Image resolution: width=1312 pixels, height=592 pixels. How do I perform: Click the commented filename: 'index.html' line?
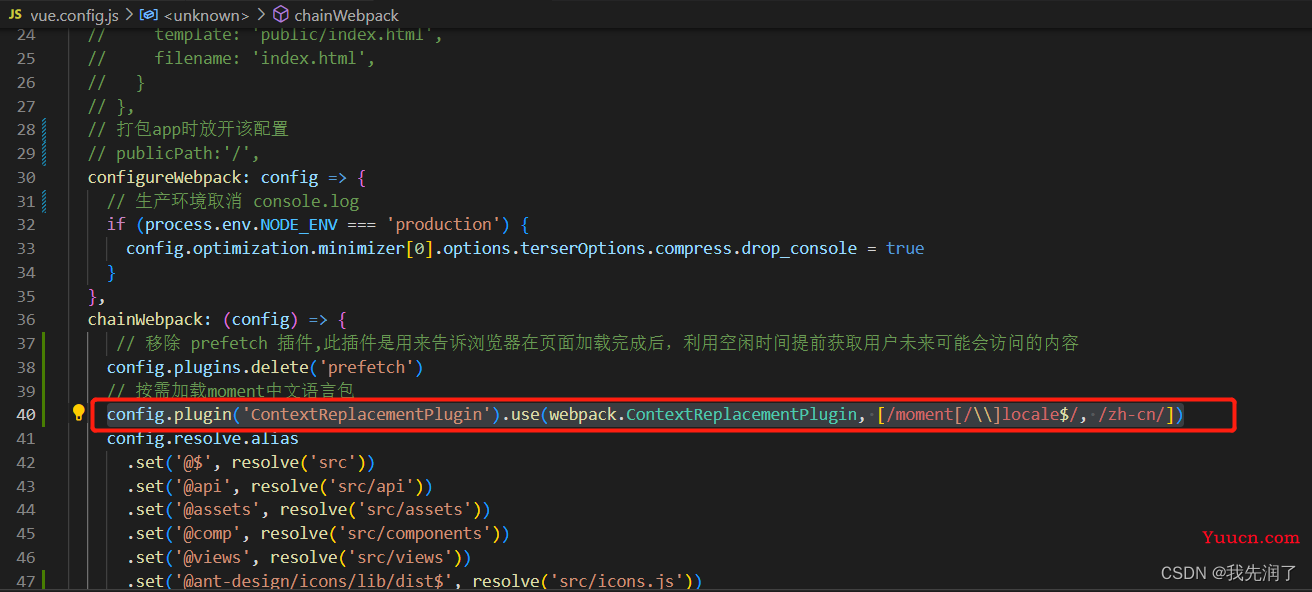click(x=231, y=58)
